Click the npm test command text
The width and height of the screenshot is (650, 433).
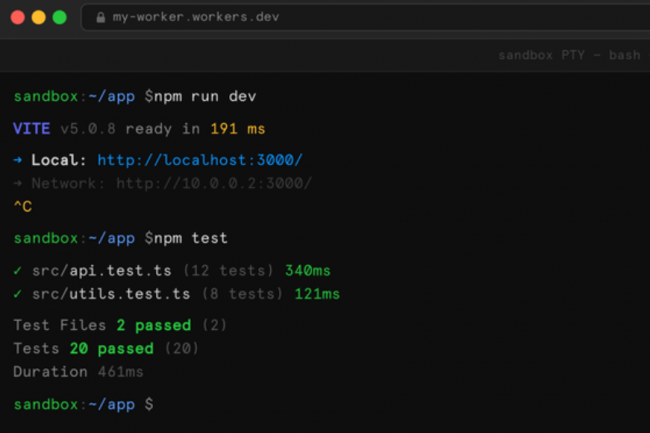(x=191, y=238)
